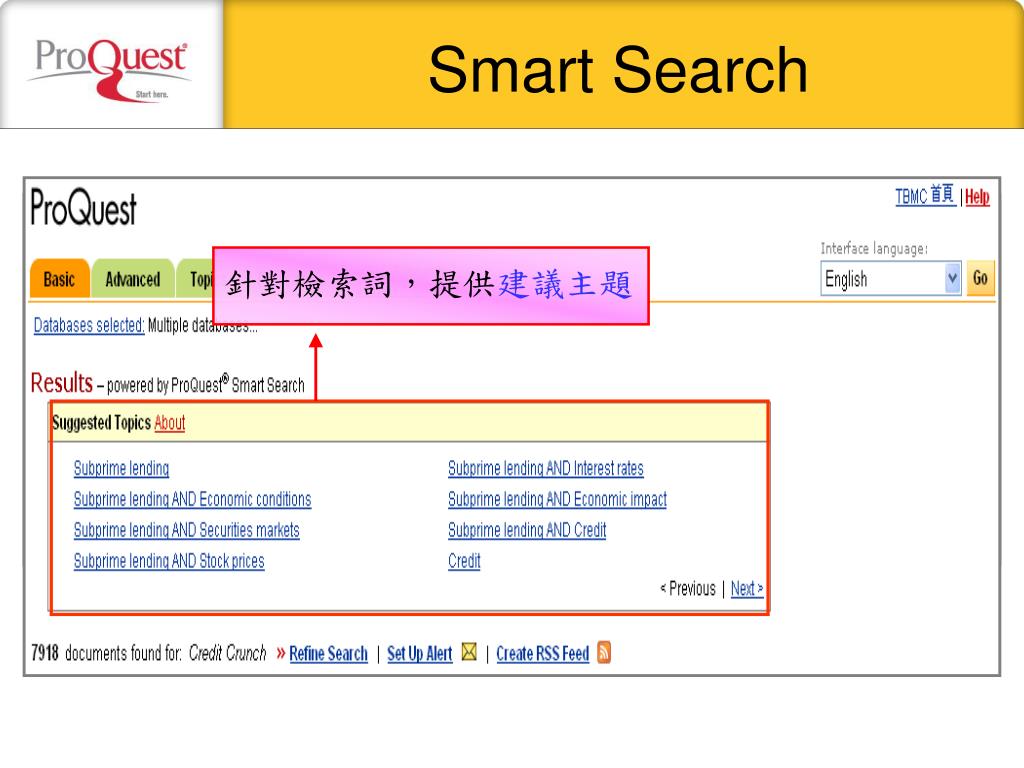Click the Databases selected link
Image resolution: width=1024 pixels, height=768 pixels.
click(x=89, y=325)
